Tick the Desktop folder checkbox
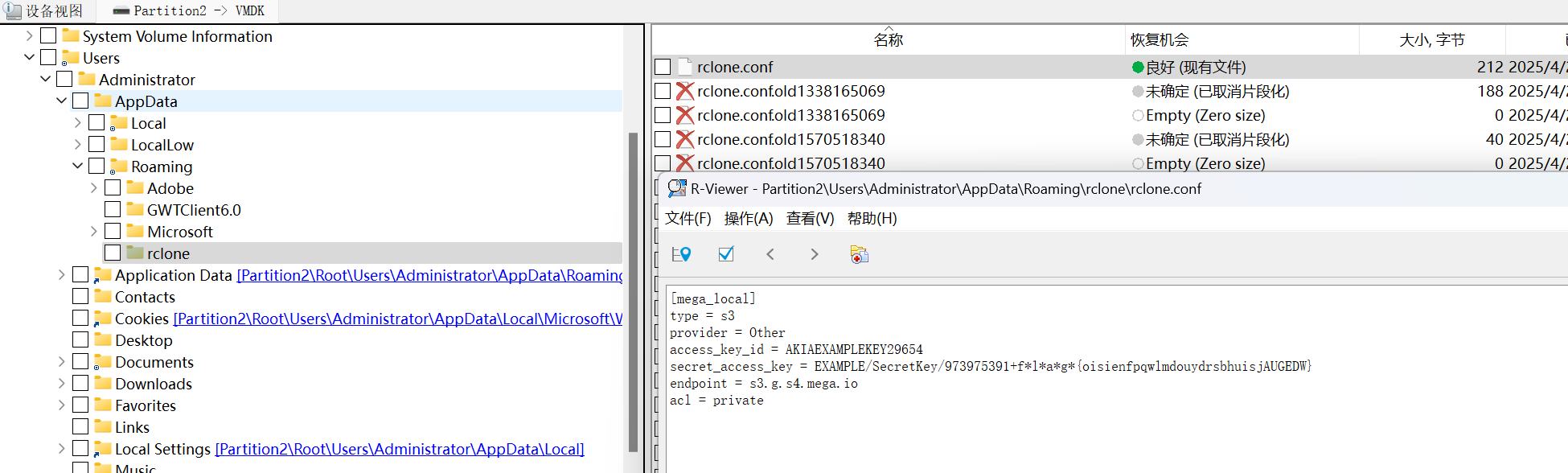Screen dimensions: 1568x473 tap(80, 339)
